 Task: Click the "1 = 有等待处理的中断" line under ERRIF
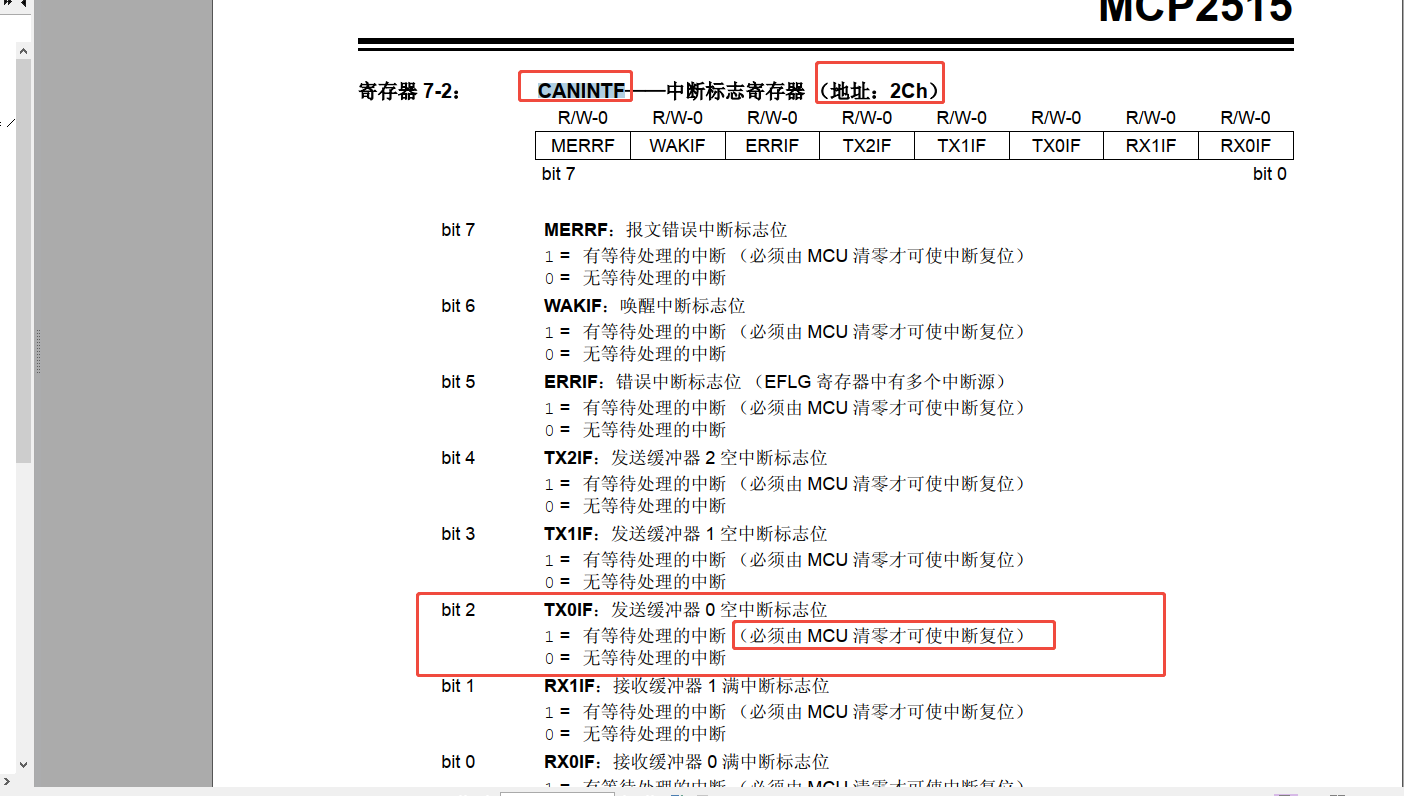click(786, 408)
